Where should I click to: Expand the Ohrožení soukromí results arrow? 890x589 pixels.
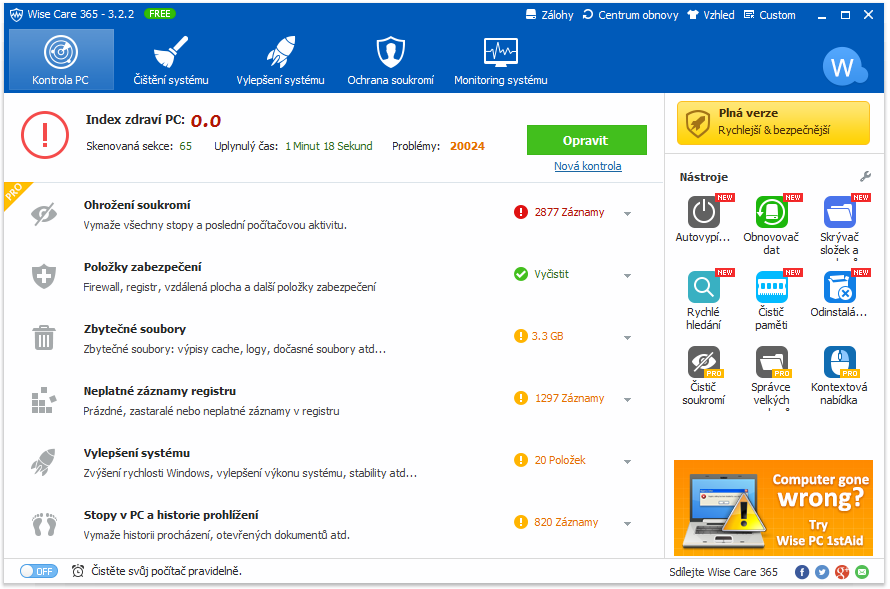tap(627, 214)
